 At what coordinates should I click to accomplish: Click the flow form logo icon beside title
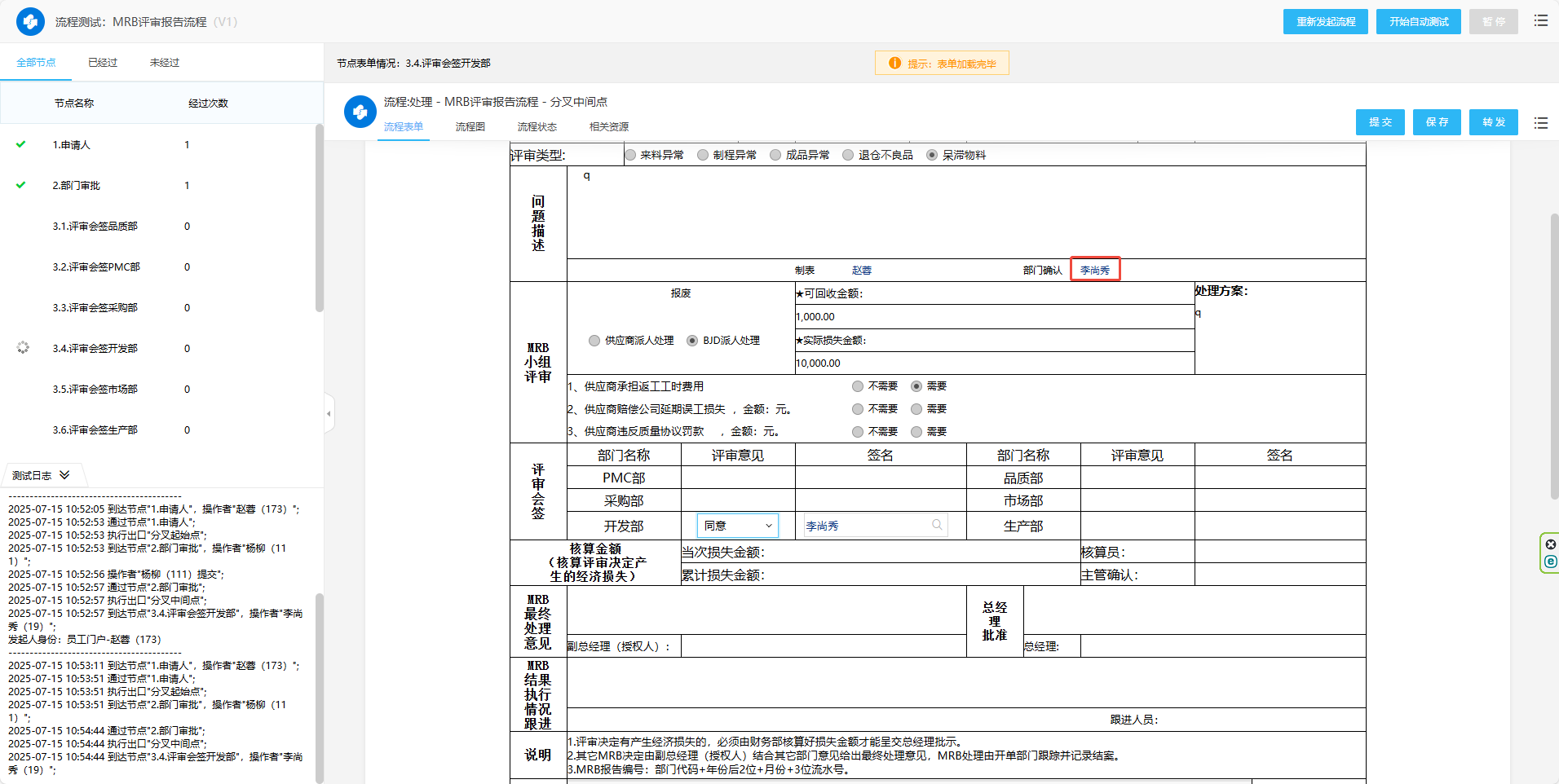tap(360, 112)
